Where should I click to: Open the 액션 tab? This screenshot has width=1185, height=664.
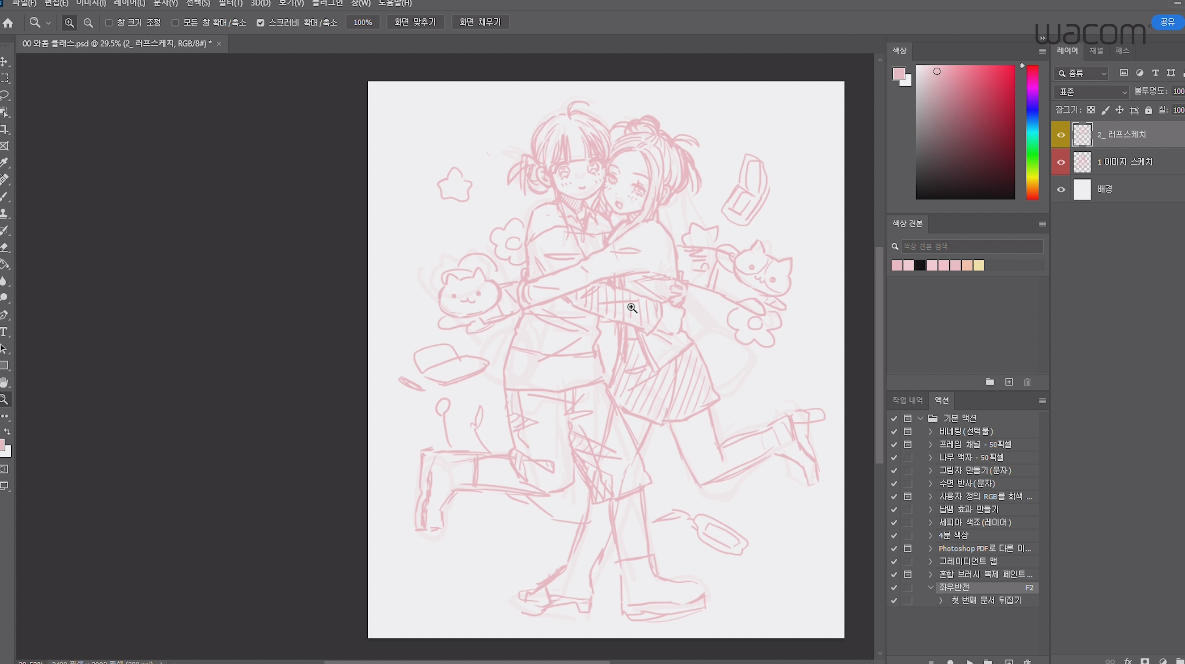(x=942, y=400)
